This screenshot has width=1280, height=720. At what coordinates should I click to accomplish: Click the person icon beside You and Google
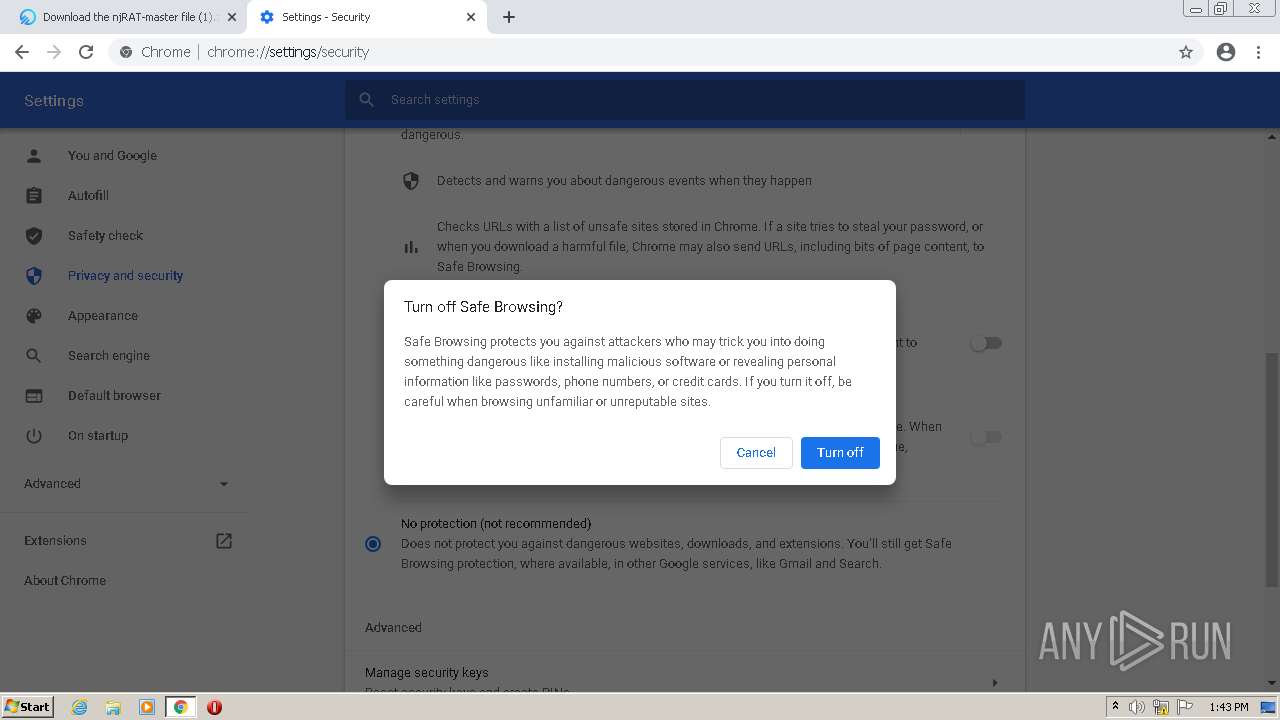34,156
